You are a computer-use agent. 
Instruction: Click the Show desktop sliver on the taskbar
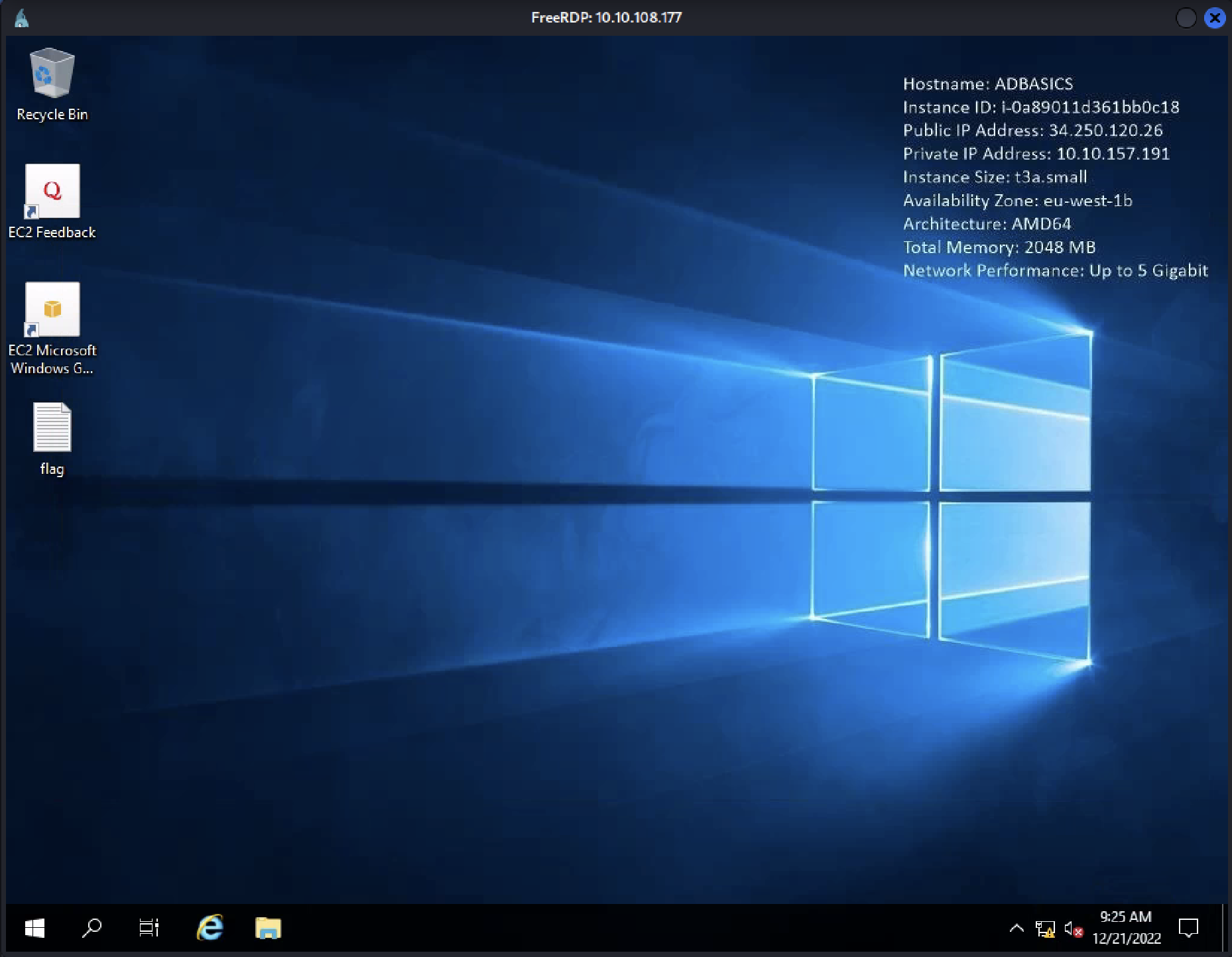pyautogui.click(x=1224, y=928)
